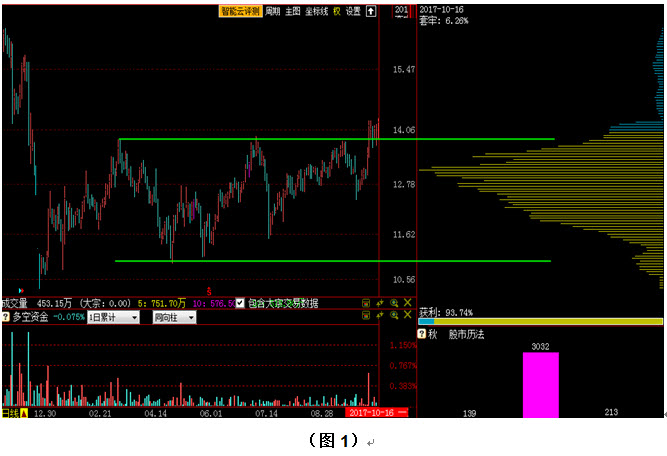The width and height of the screenshot is (667, 456).
Task: Close the 多空资金 indicator panel
Action: coord(407,316)
